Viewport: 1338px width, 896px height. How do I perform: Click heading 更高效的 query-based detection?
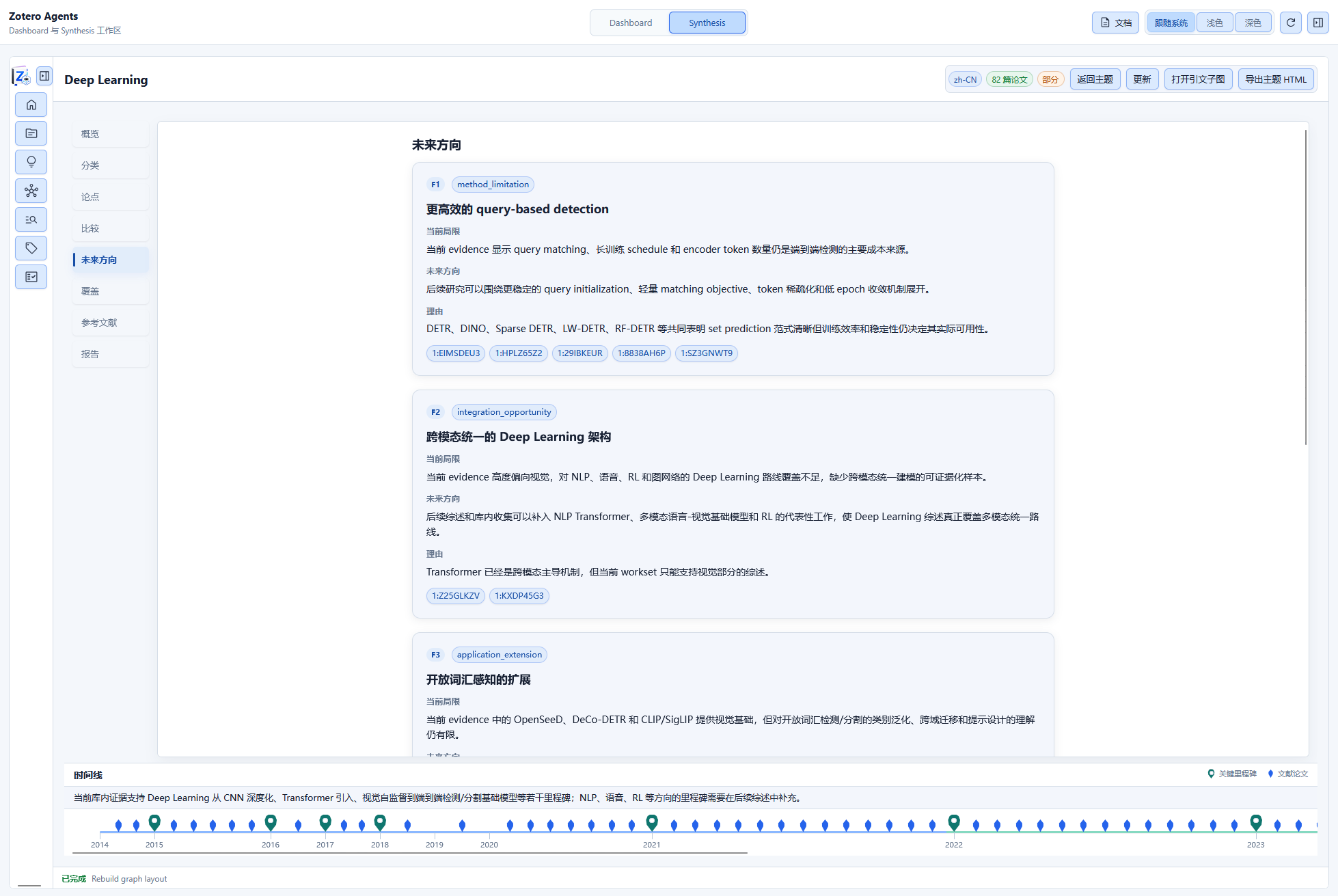(x=517, y=209)
